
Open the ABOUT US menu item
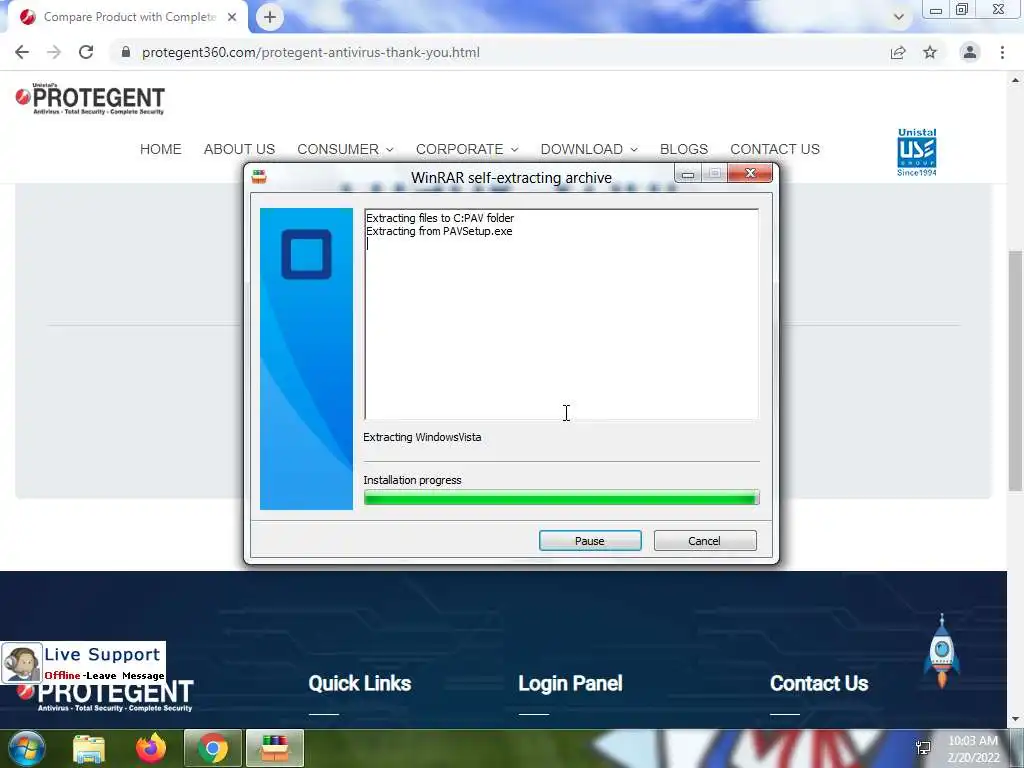click(239, 149)
